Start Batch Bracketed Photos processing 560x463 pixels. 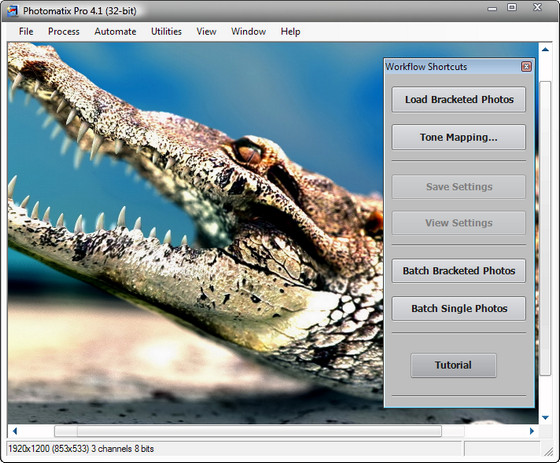pyautogui.click(x=459, y=271)
